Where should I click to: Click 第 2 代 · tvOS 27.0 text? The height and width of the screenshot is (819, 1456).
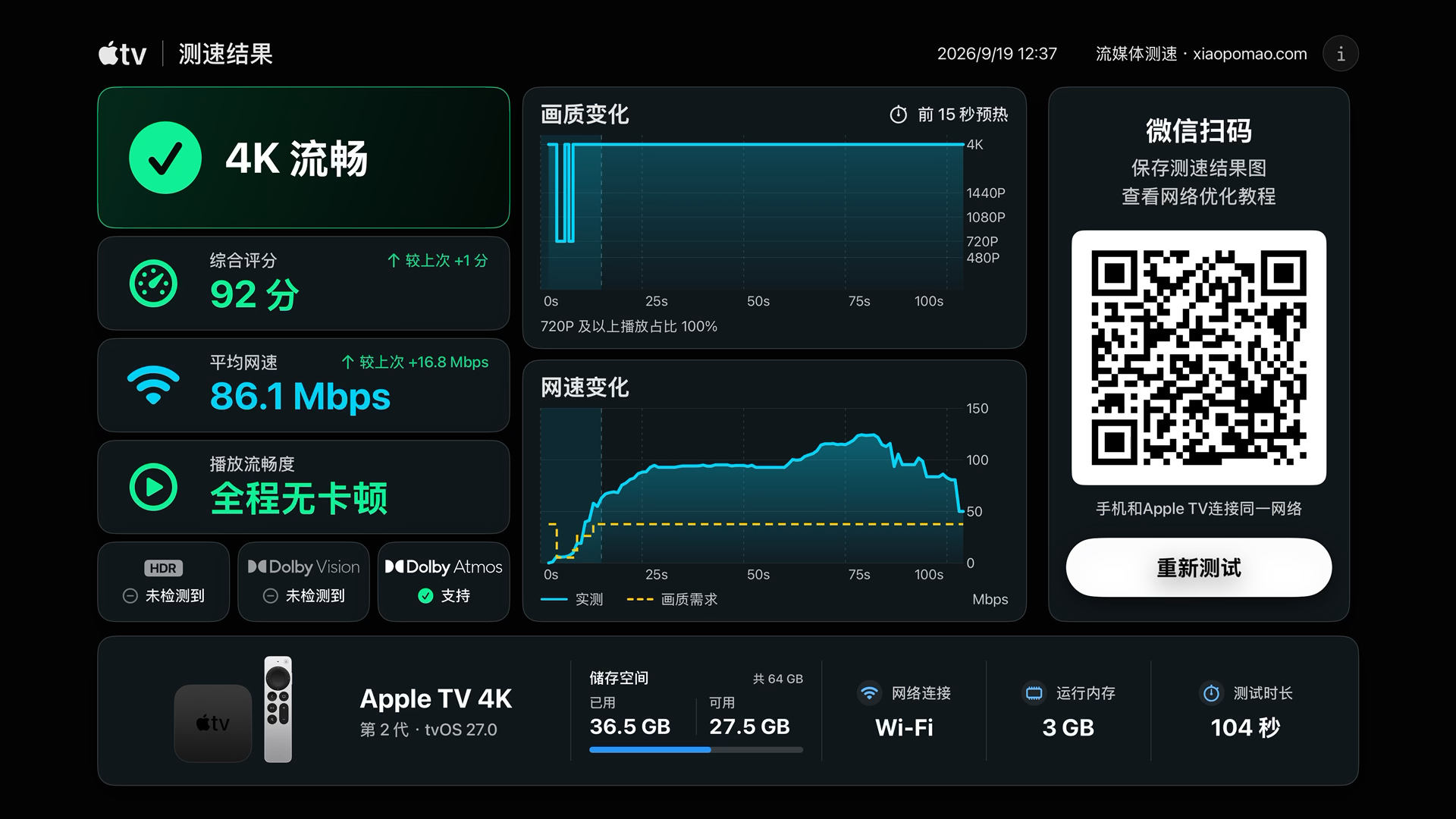tap(428, 730)
